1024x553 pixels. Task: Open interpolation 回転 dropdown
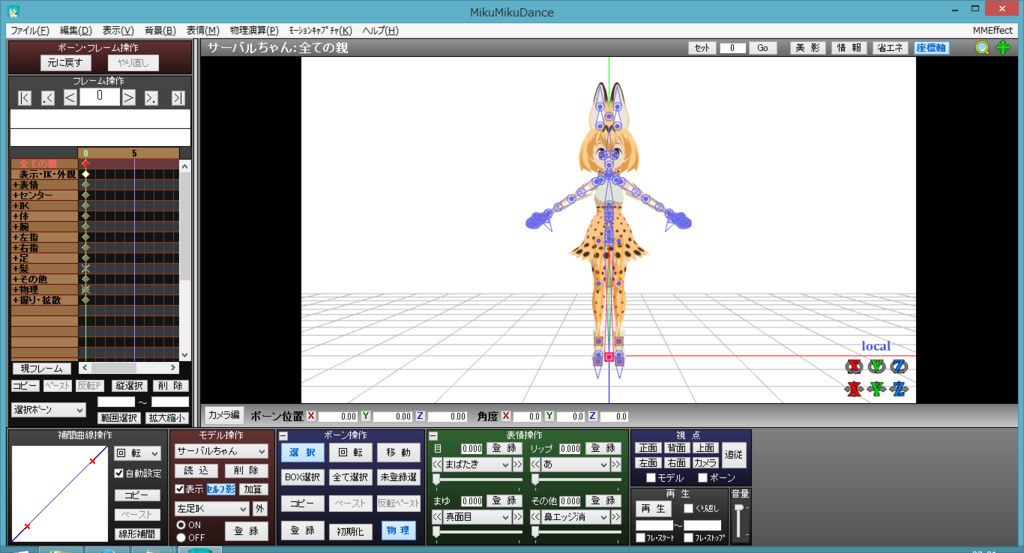click(138, 453)
